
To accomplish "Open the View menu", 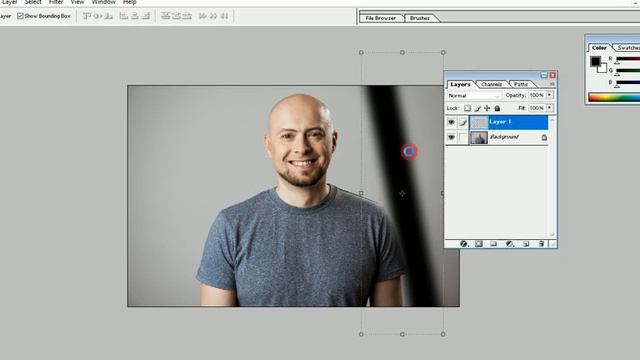I will [77, 2].
